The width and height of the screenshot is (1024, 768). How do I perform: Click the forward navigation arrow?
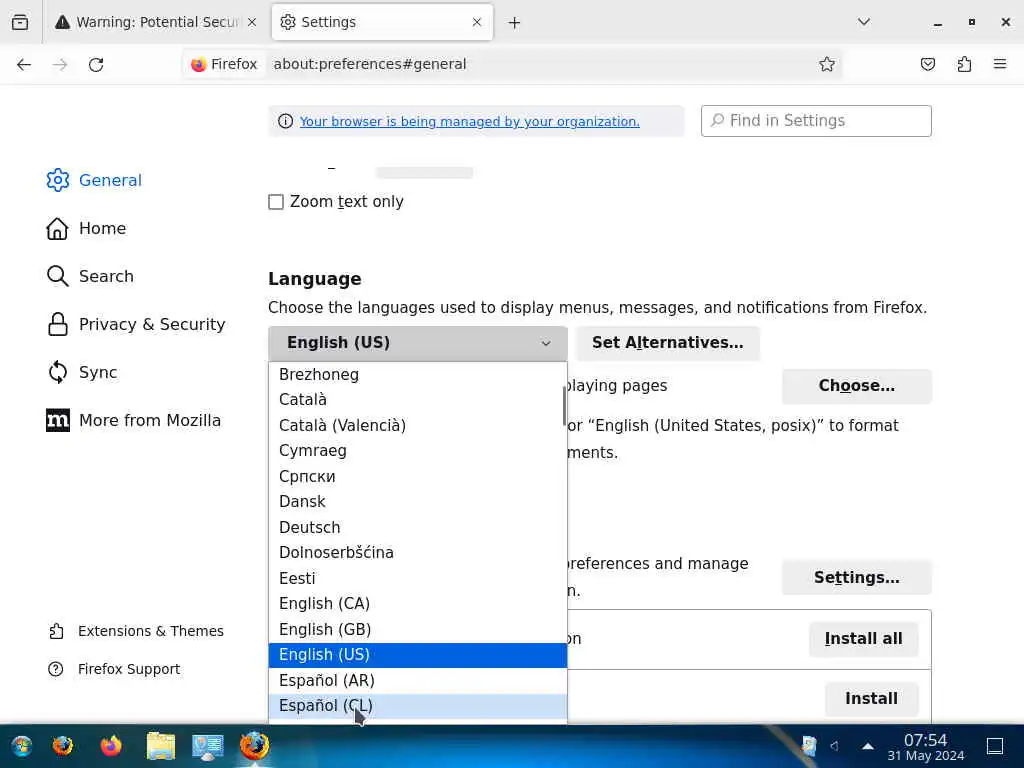coord(60,64)
